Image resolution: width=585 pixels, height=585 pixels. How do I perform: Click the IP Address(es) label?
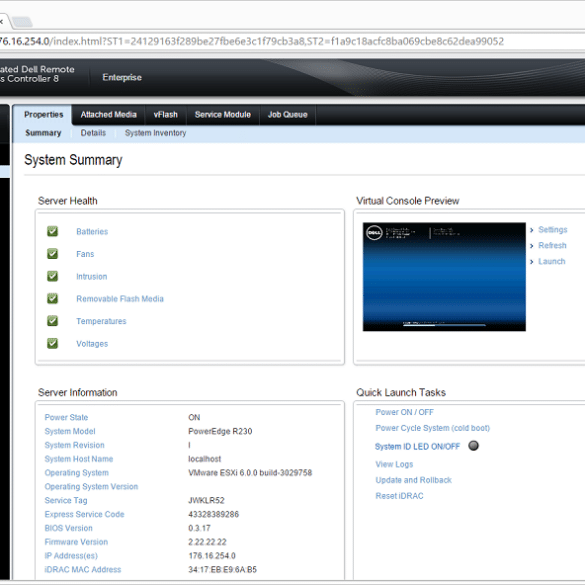tap(71, 556)
